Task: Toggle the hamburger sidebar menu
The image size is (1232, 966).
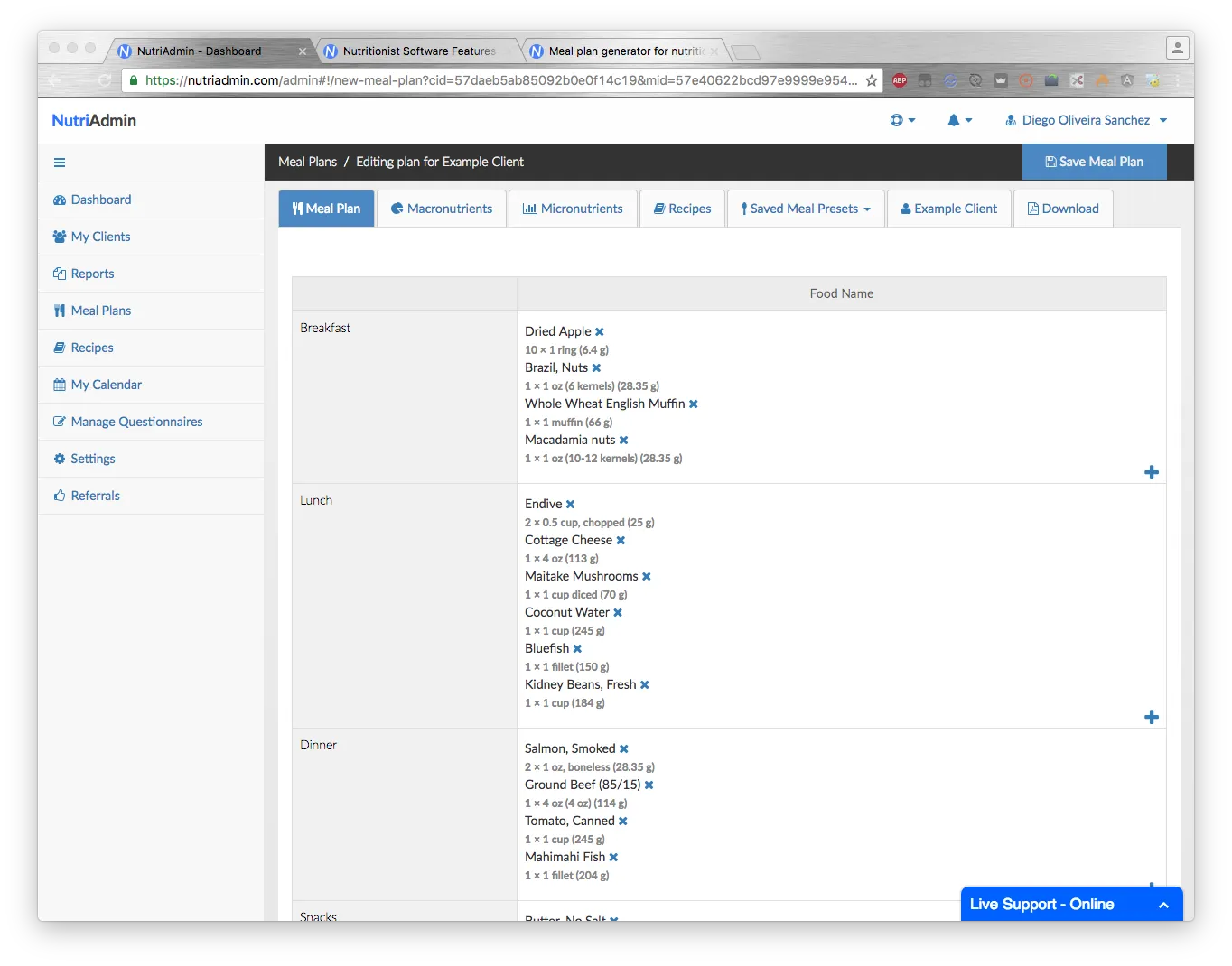Action: pyautogui.click(x=60, y=163)
